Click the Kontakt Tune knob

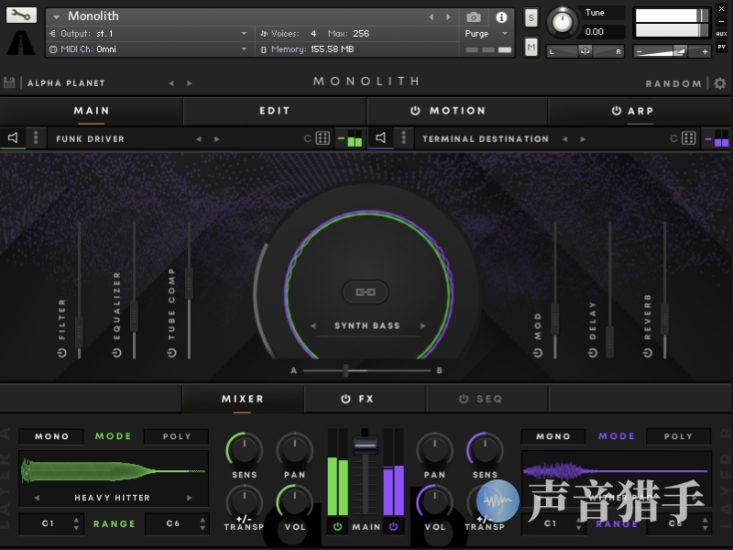562,21
